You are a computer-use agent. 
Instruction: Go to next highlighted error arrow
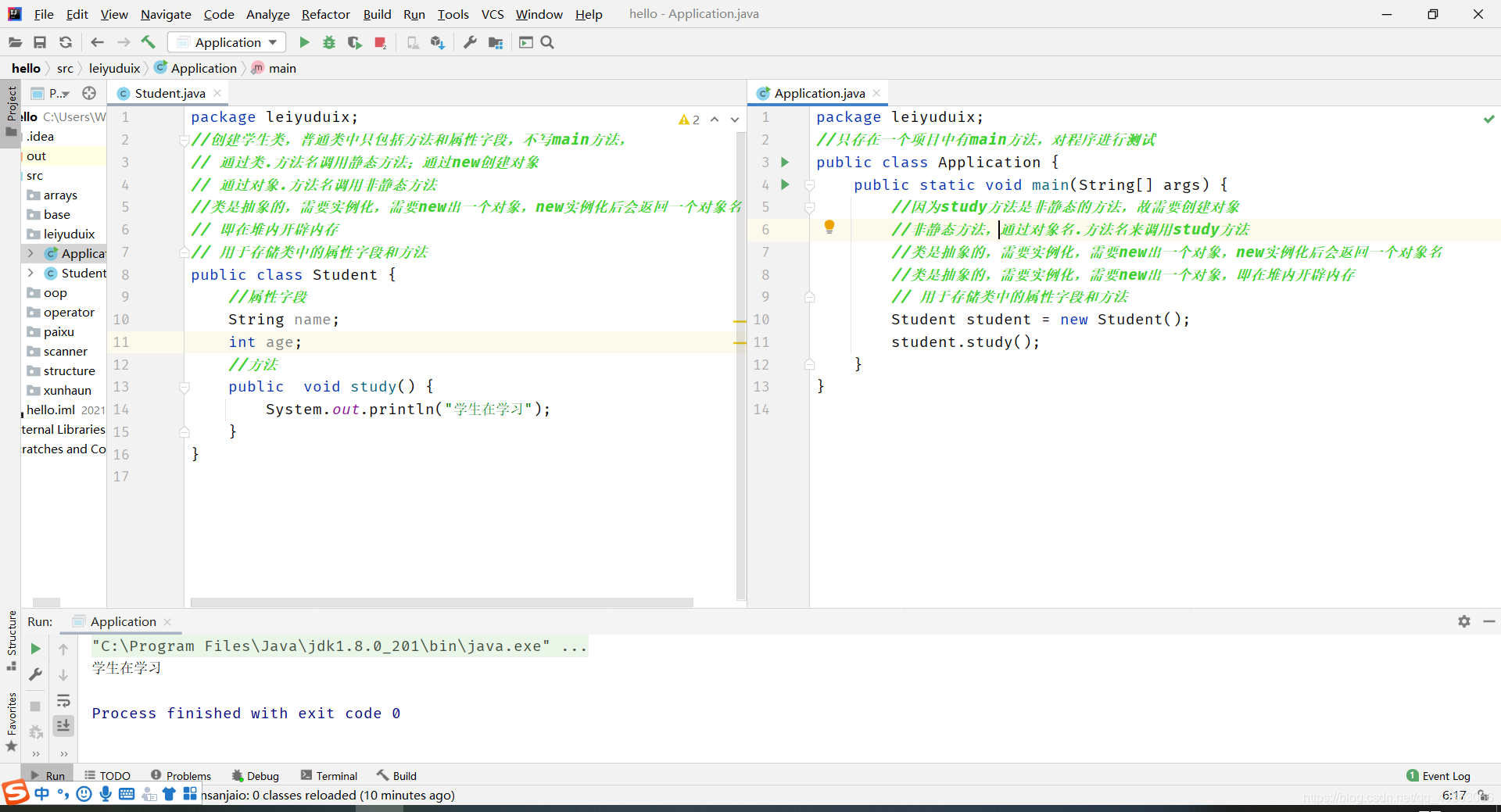[x=735, y=120]
